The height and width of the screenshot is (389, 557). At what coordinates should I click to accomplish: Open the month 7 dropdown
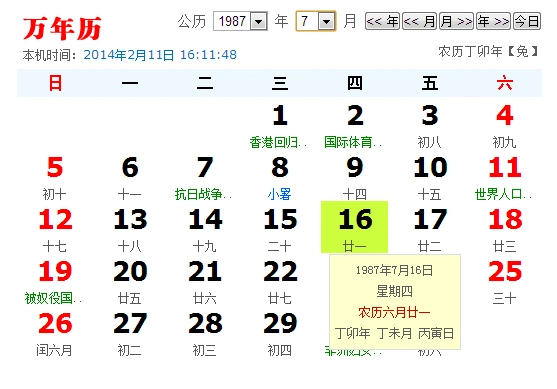[316, 21]
